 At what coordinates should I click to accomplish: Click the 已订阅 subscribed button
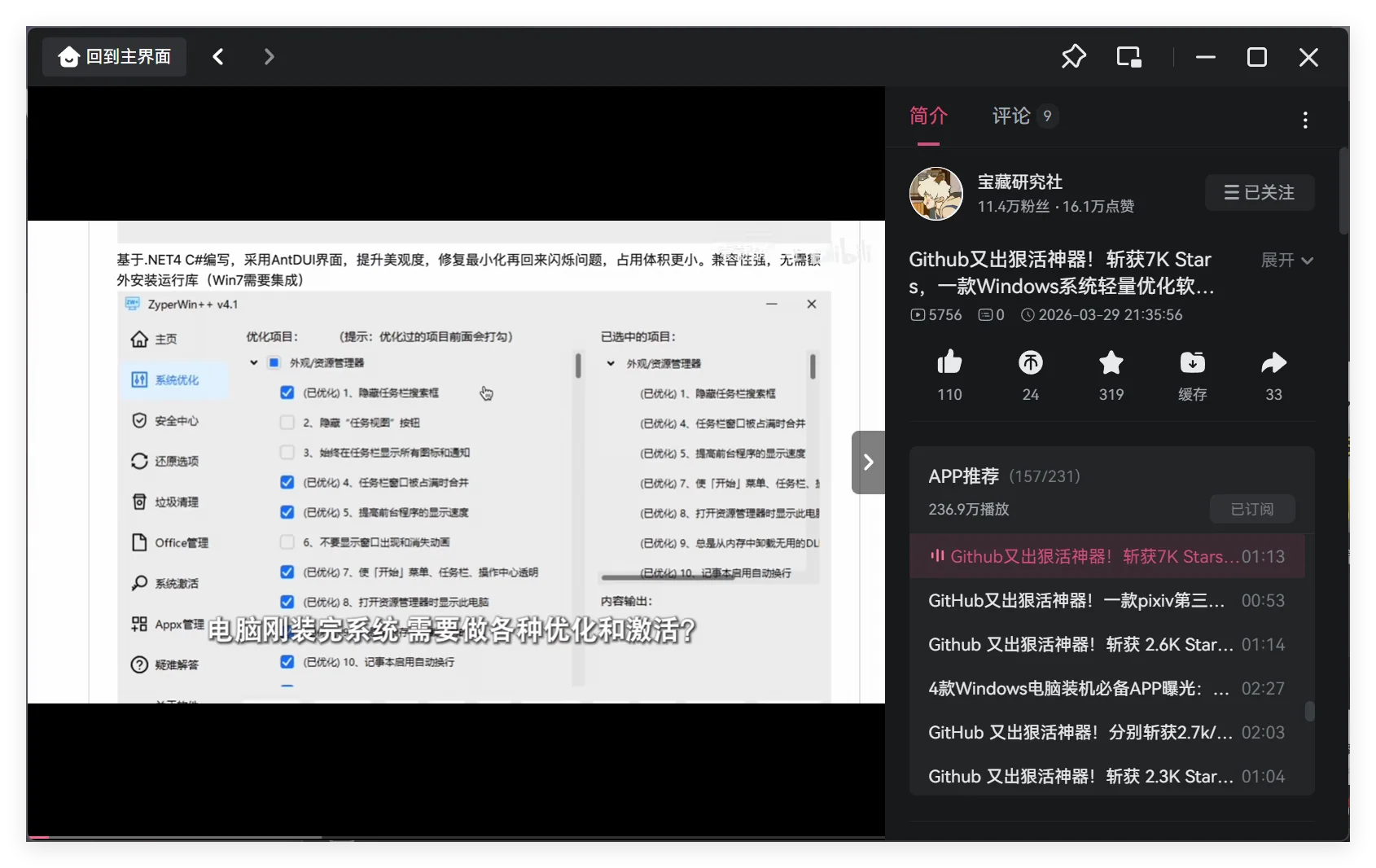(x=1252, y=509)
